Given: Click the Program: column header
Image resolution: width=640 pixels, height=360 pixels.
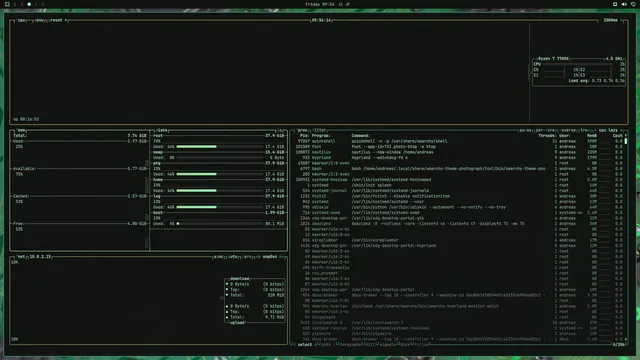Looking at the screenshot, I should (x=321, y=136).
